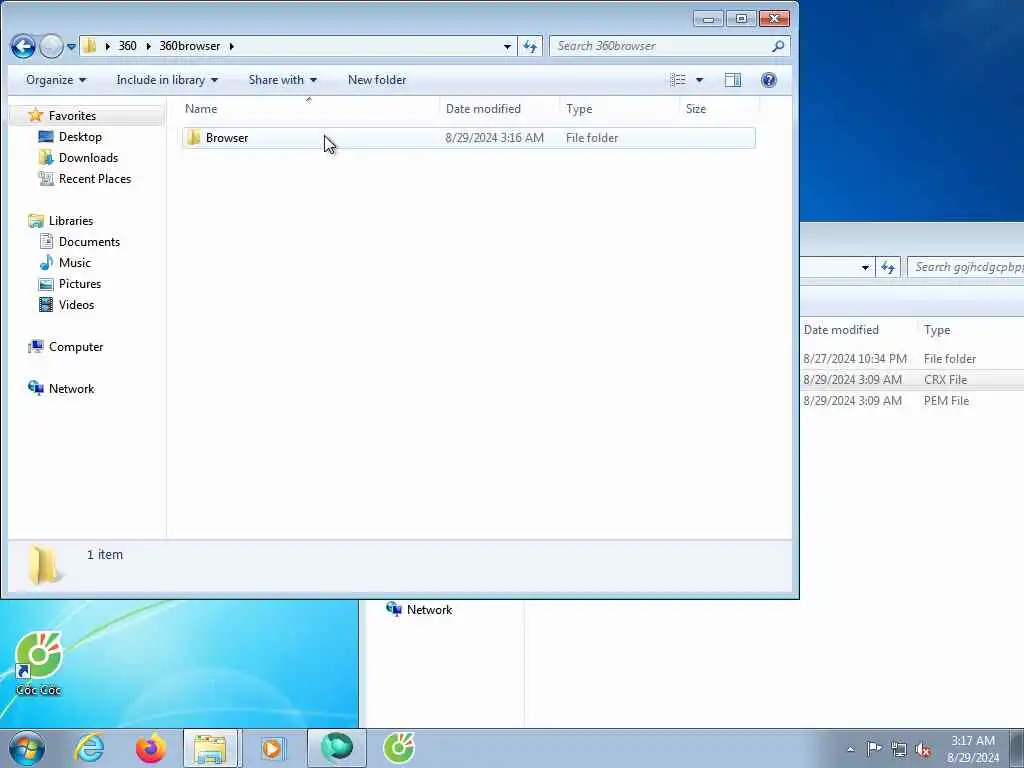Select the 8/27/2024 10:34 PM File folder row

point(912,359)
